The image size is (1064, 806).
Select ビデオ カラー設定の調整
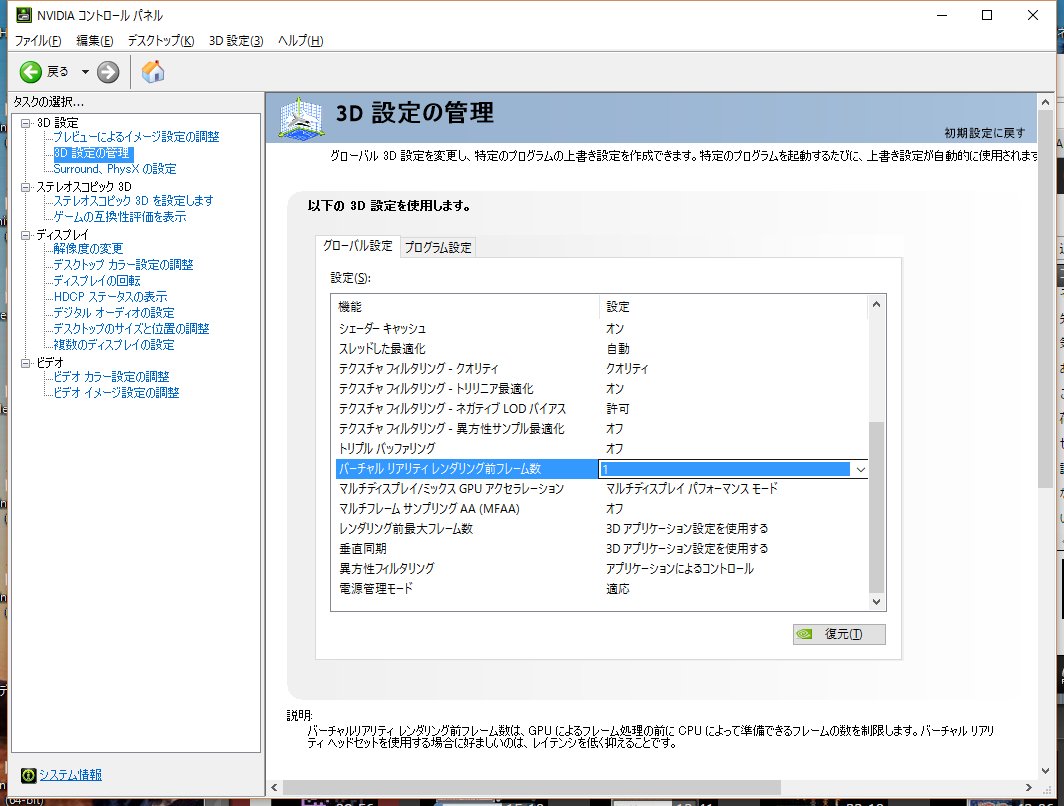point(111,377)
